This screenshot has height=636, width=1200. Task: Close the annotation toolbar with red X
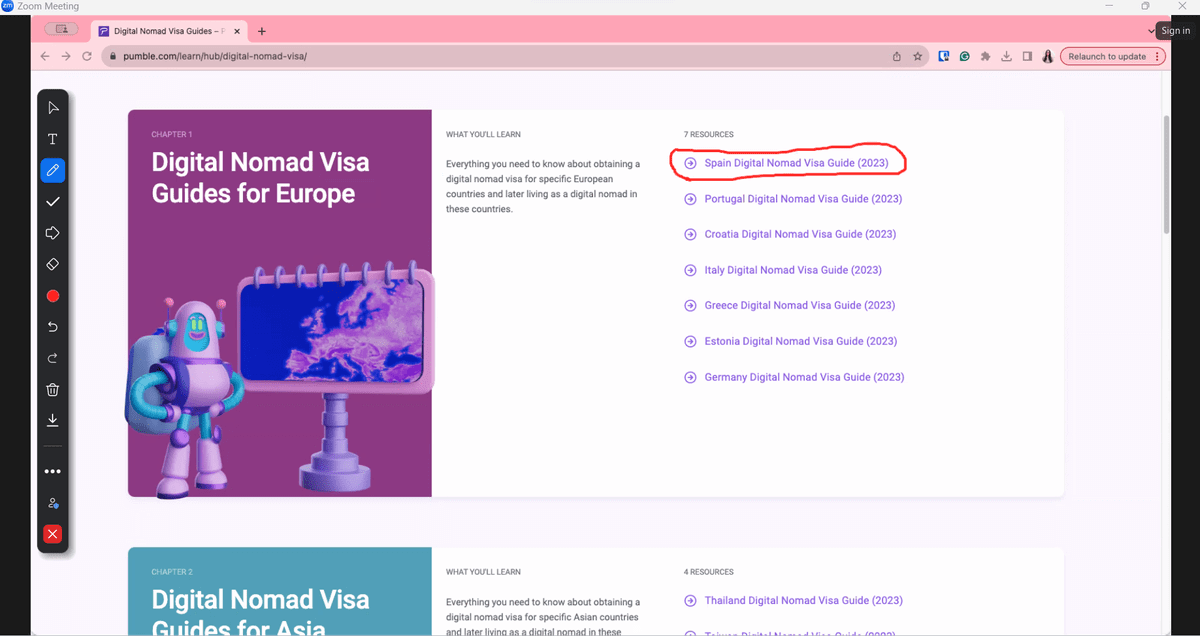53,534
